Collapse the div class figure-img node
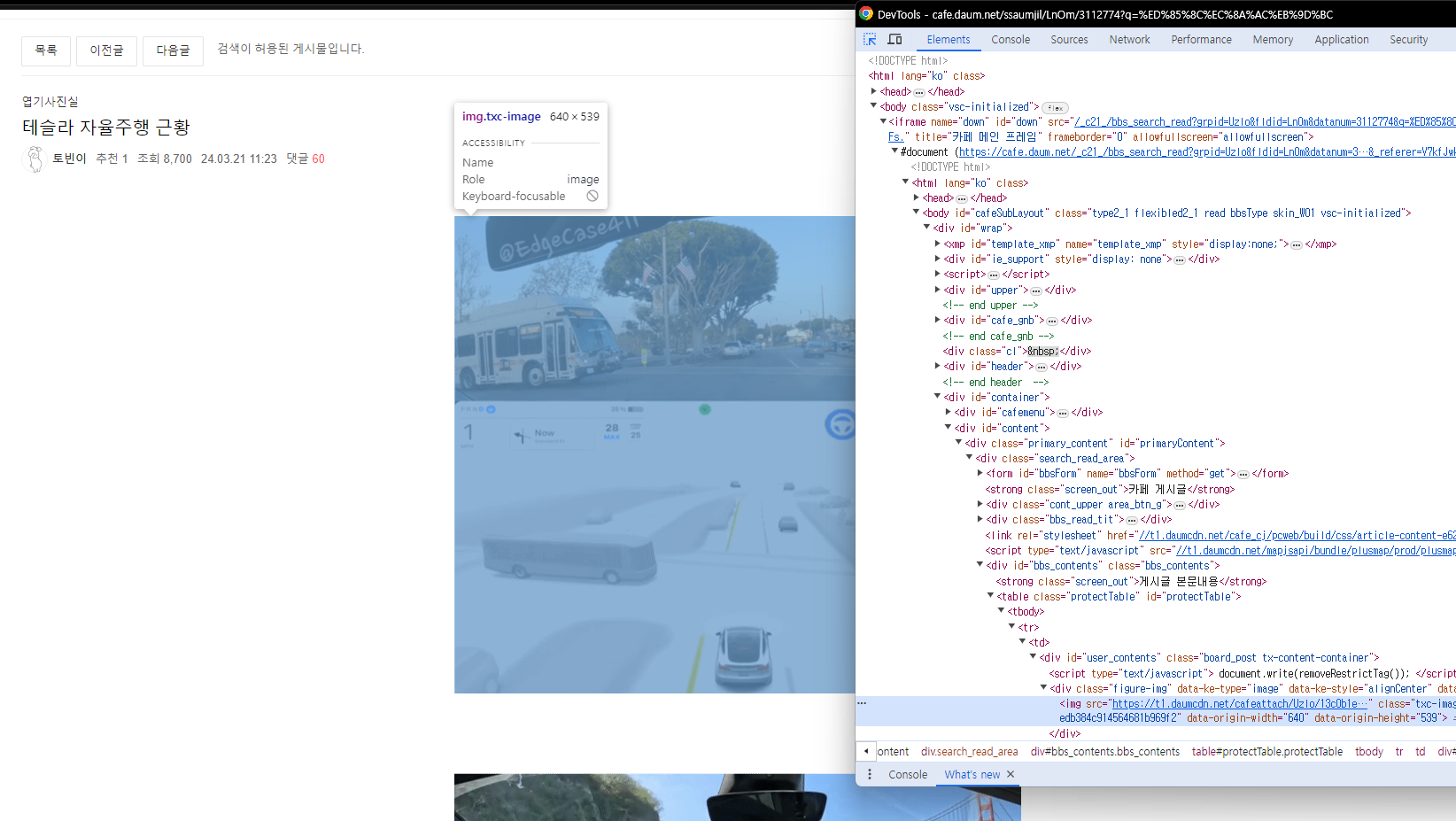The height and width of the screenshot is (821, 1456). point(1043,688)
